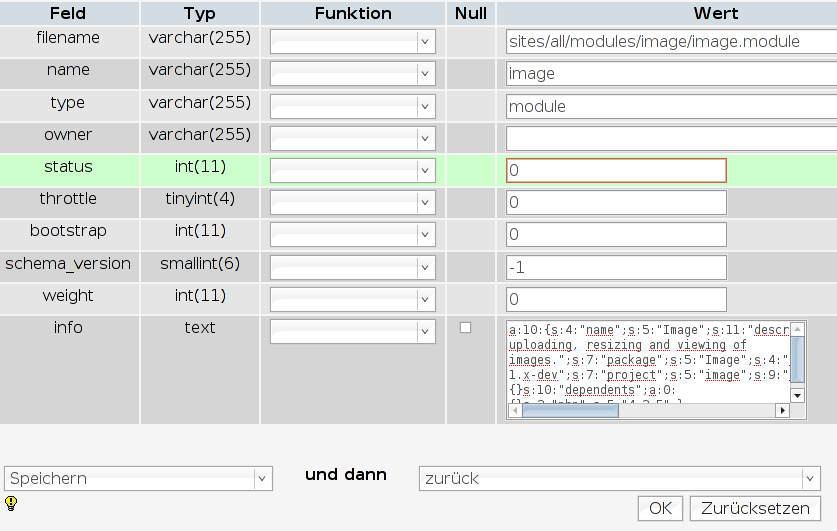
Task: Click the empty owner value field
Action: click(670, 138)
